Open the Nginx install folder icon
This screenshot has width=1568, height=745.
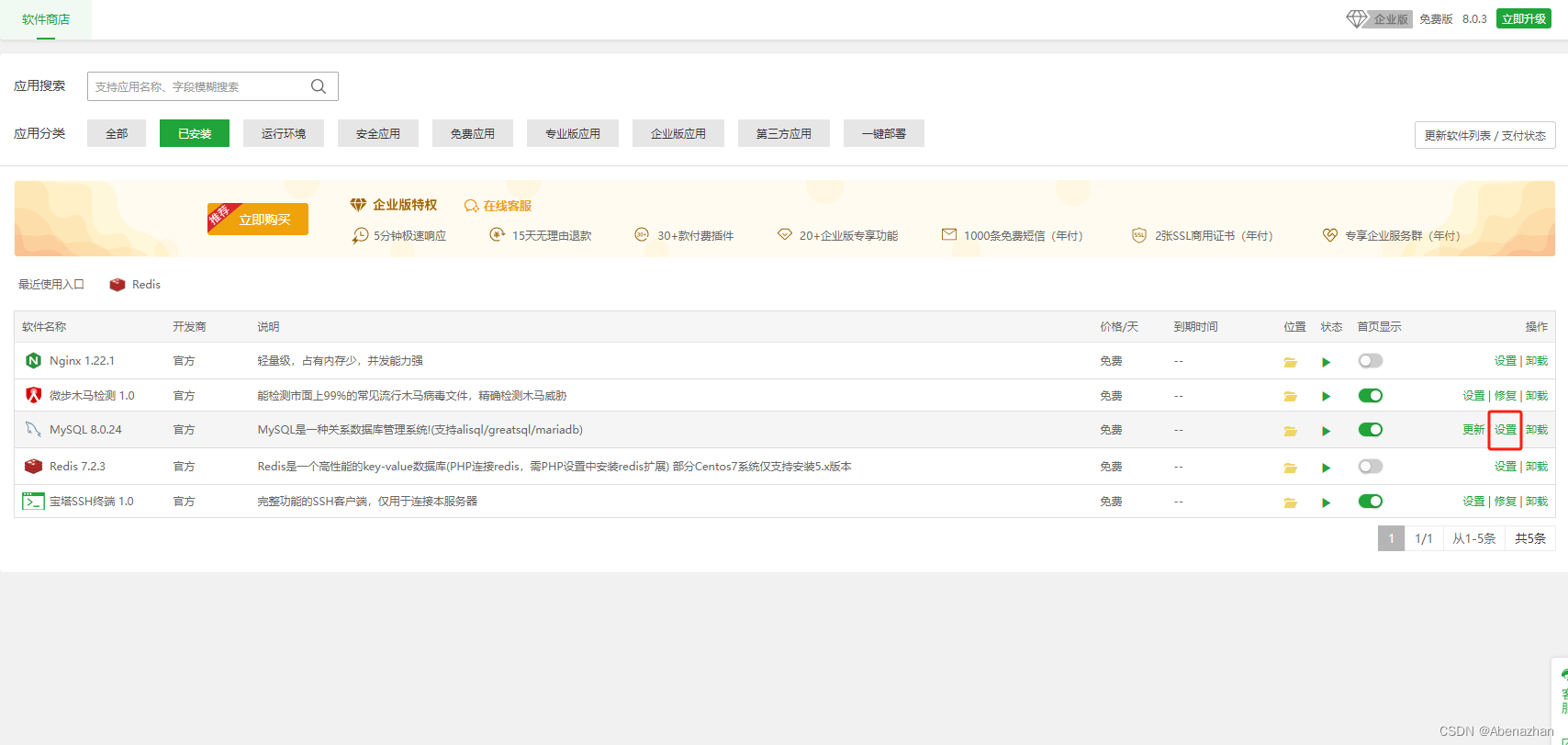pos(1291,362)
